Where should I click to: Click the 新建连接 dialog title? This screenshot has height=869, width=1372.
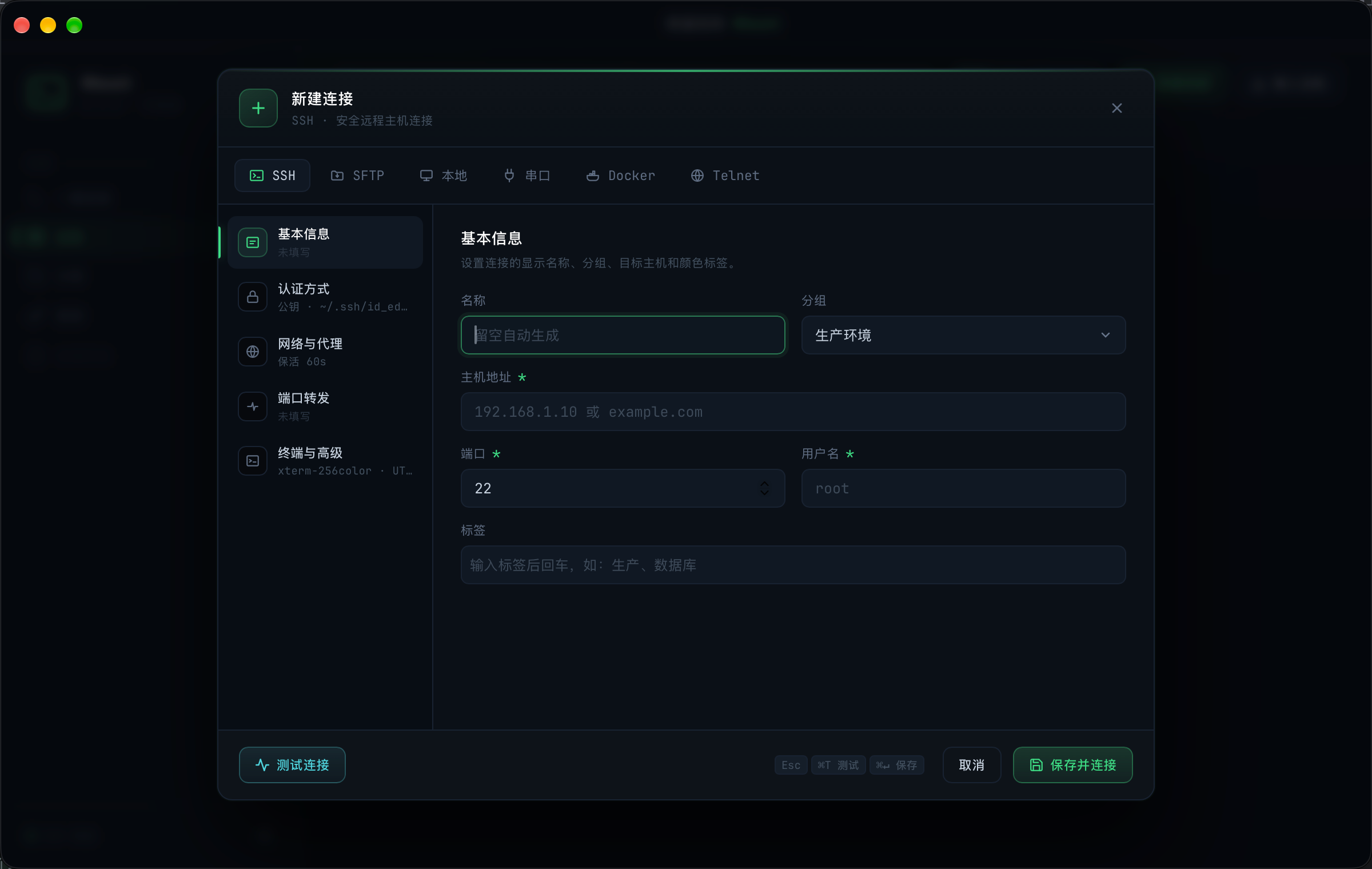coord(322,99)
